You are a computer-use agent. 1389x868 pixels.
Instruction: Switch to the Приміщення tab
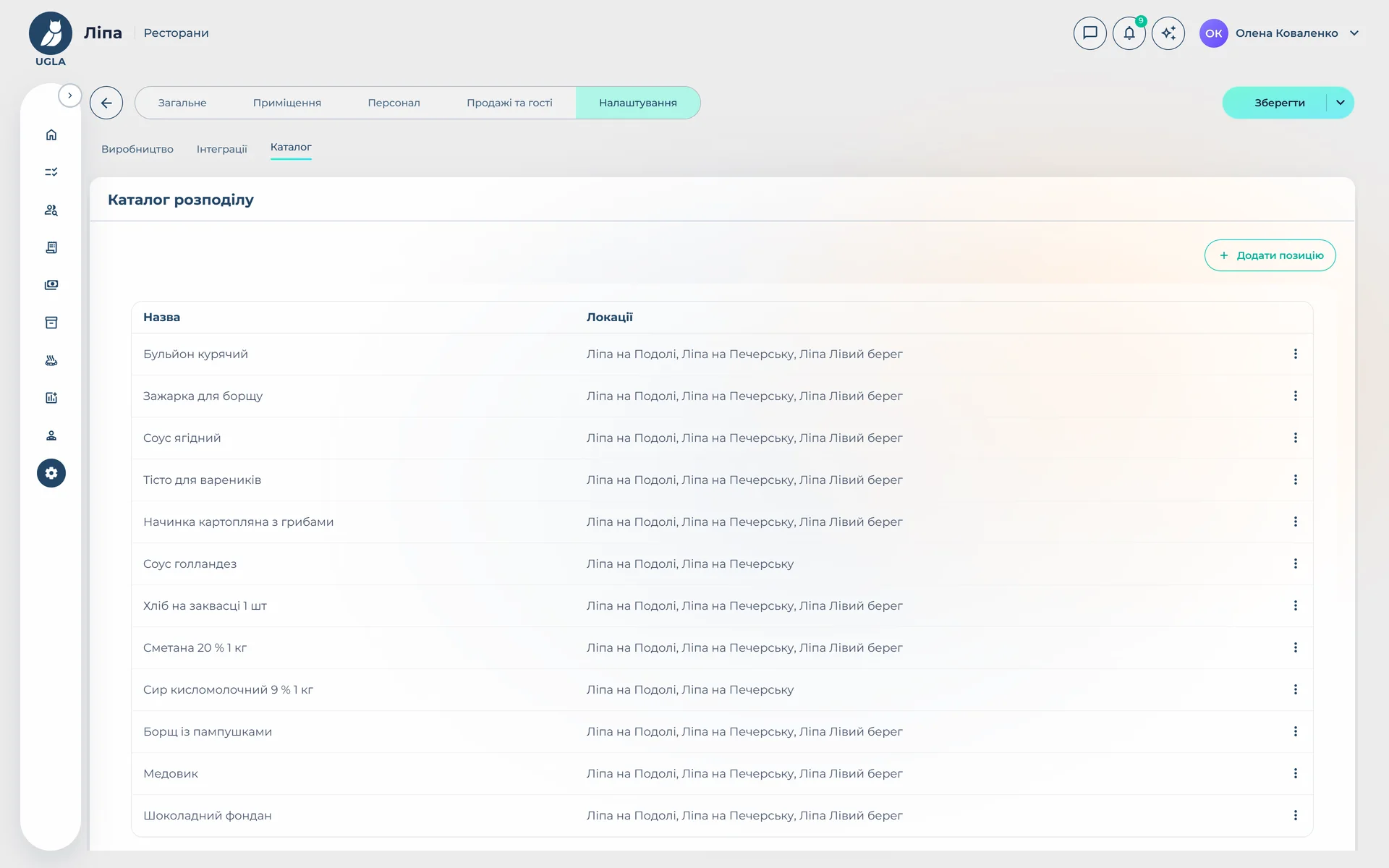(x=287, y=103)
